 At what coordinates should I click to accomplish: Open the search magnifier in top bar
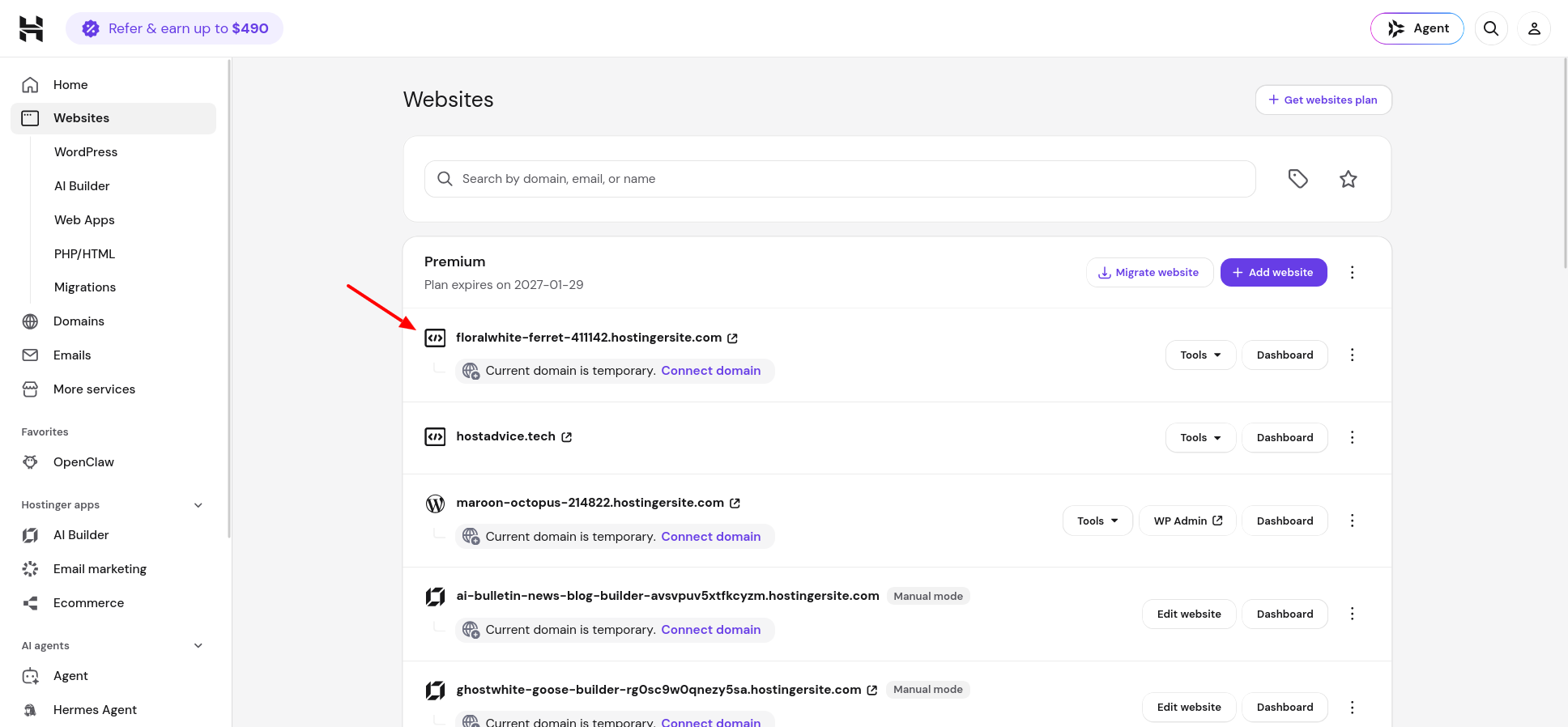[1491, 28]
